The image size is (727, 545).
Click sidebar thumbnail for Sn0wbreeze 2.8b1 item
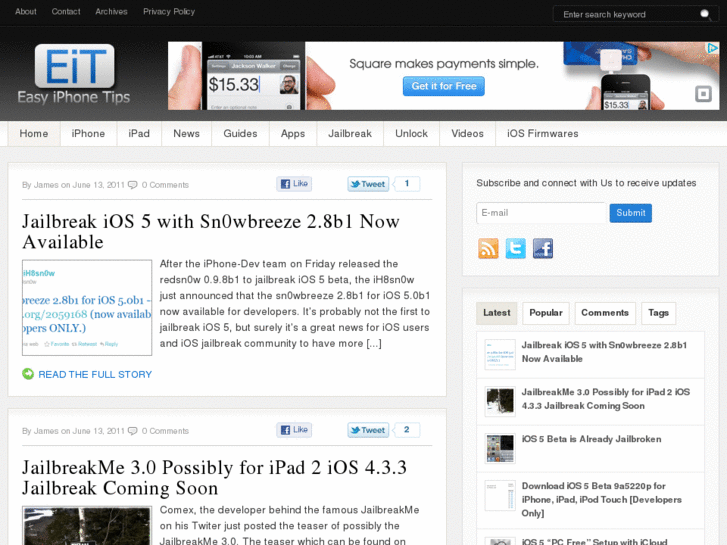point(500,354)
